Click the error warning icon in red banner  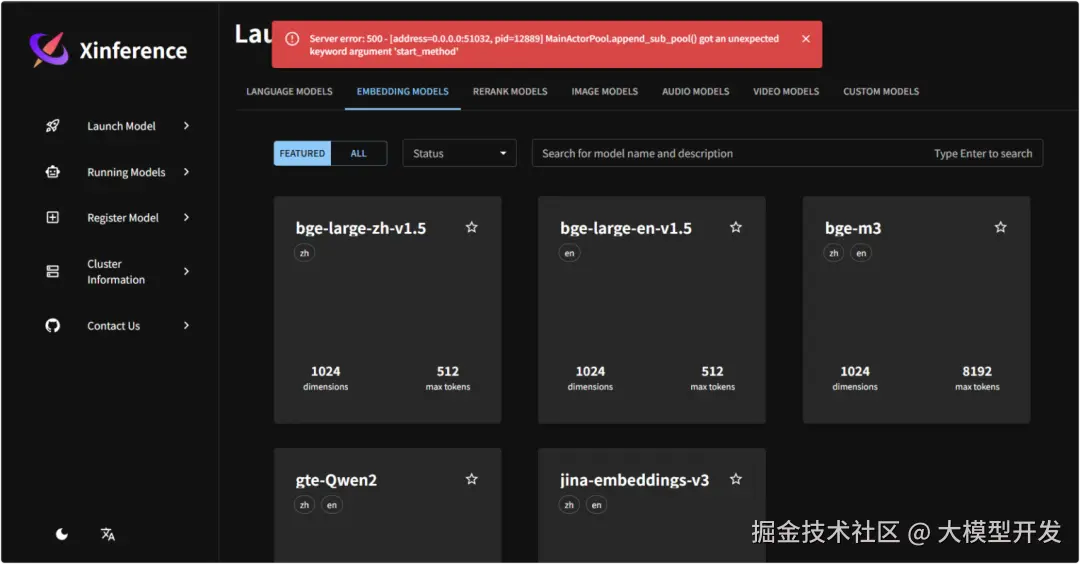(292, 39)
